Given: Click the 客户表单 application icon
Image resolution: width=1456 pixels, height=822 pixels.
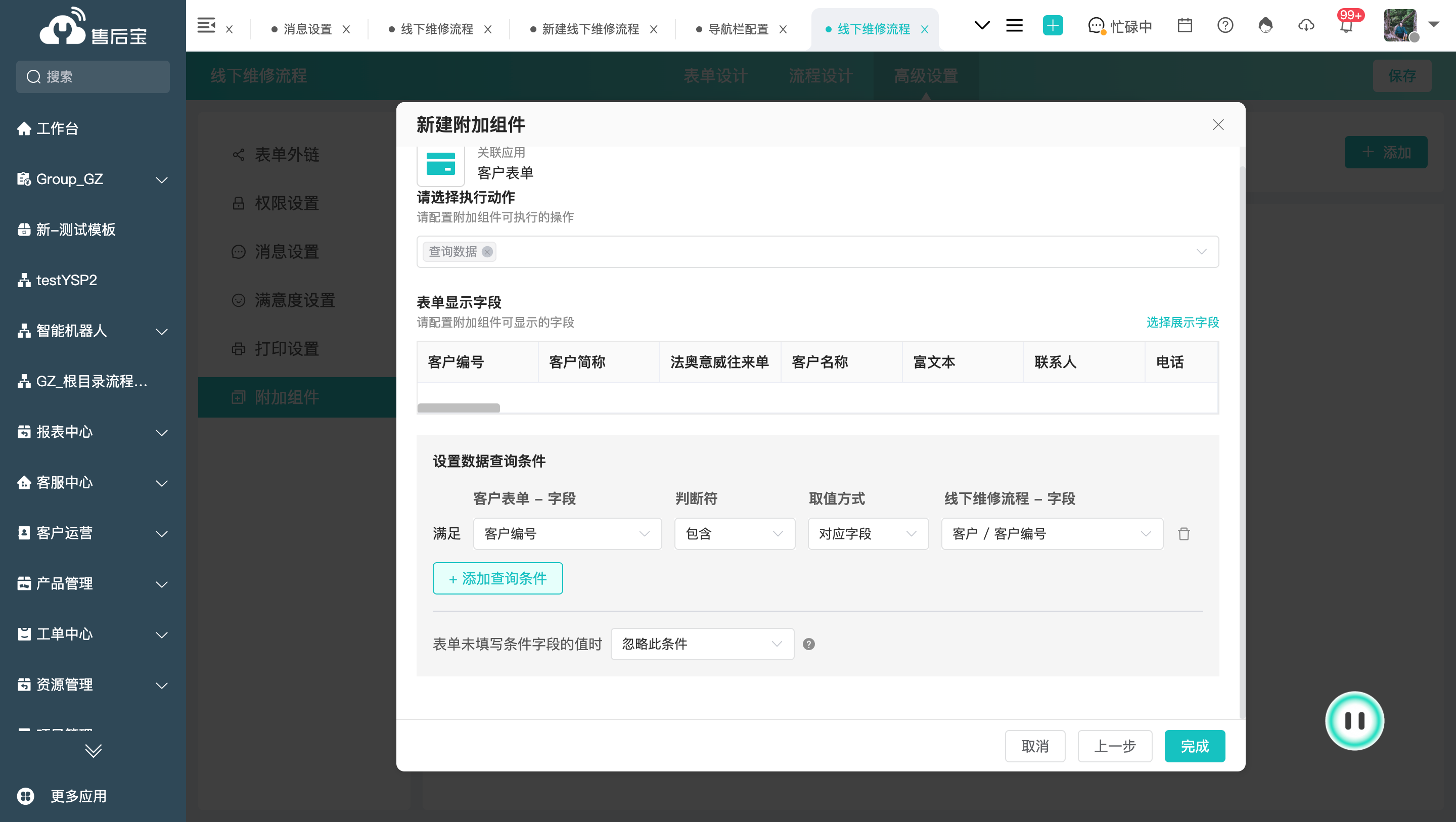Looking at the screenshot, I should 441,164.
